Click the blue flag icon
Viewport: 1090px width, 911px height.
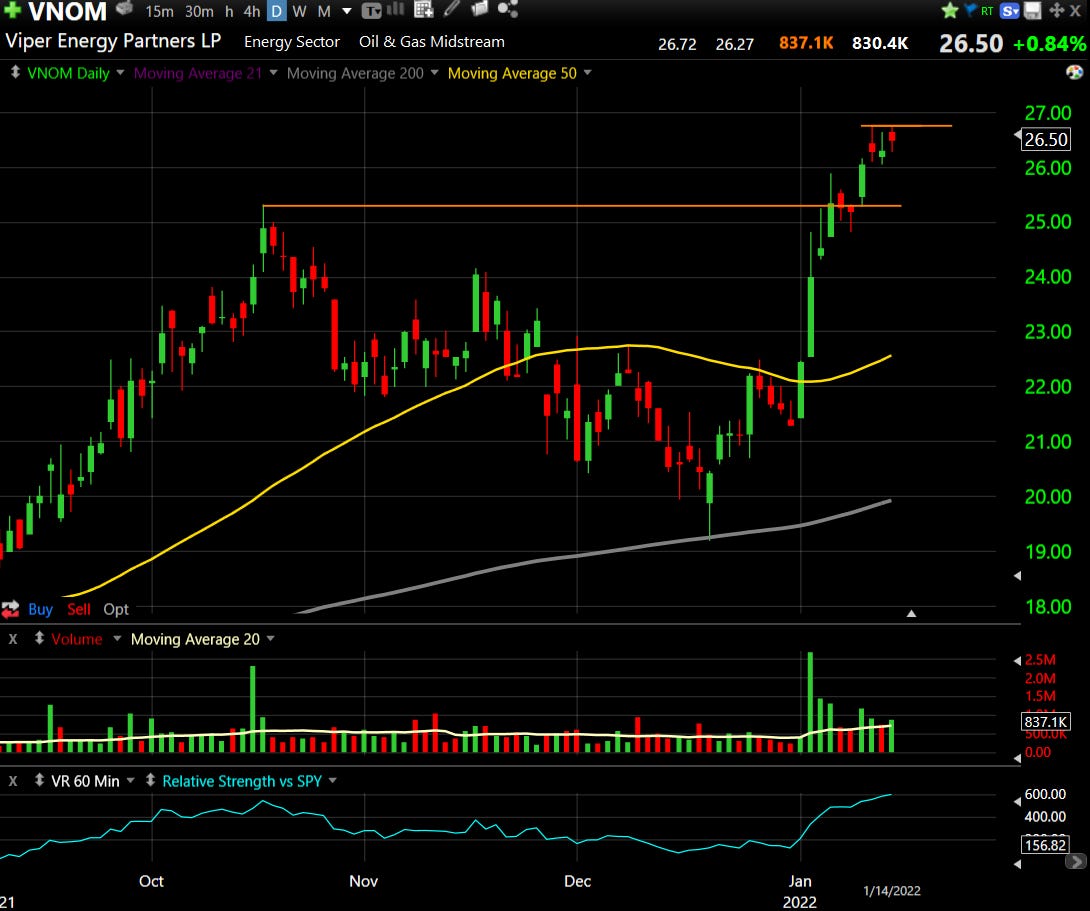970,10
